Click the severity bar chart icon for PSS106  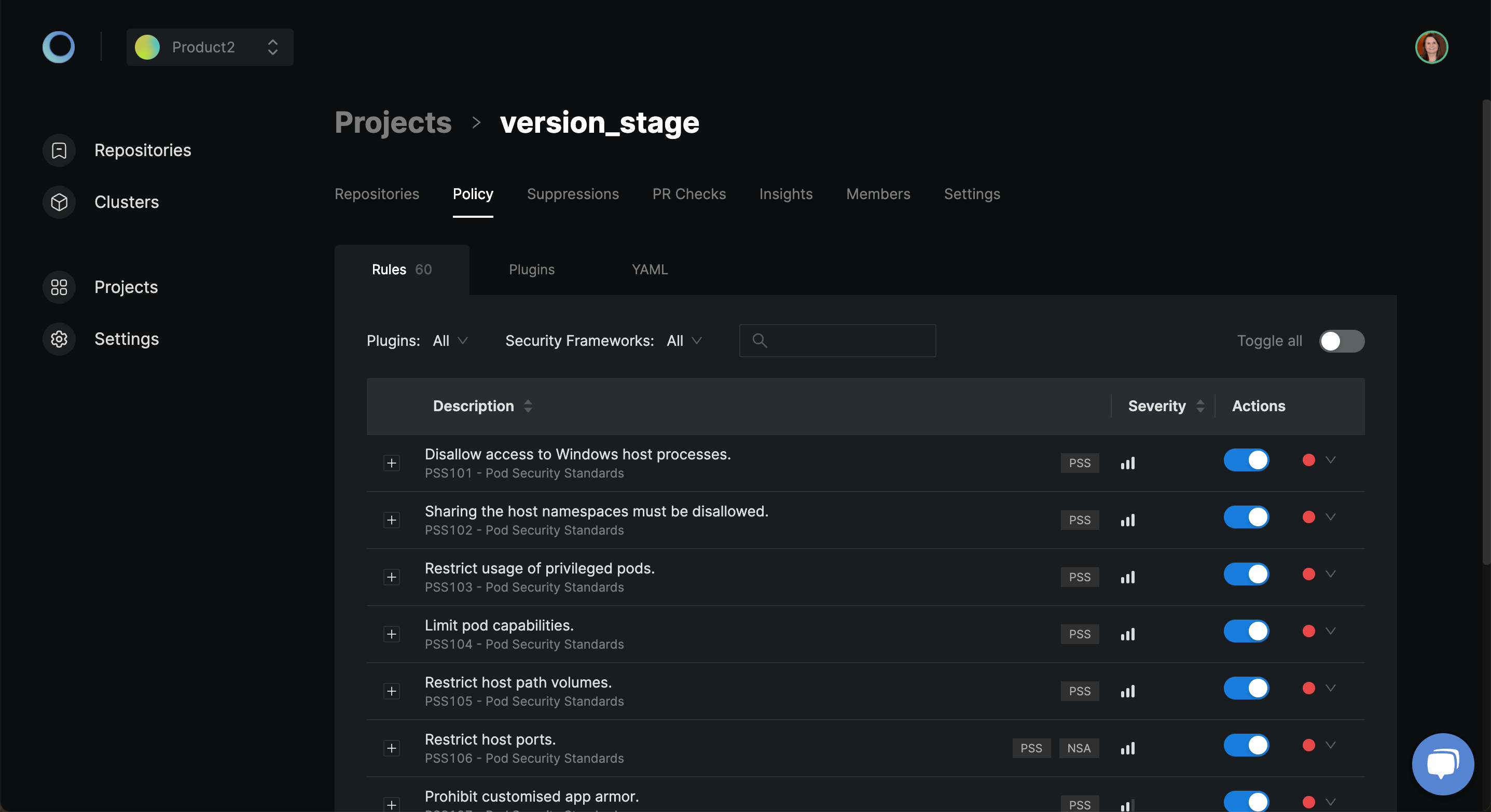tap(1127, 748)
